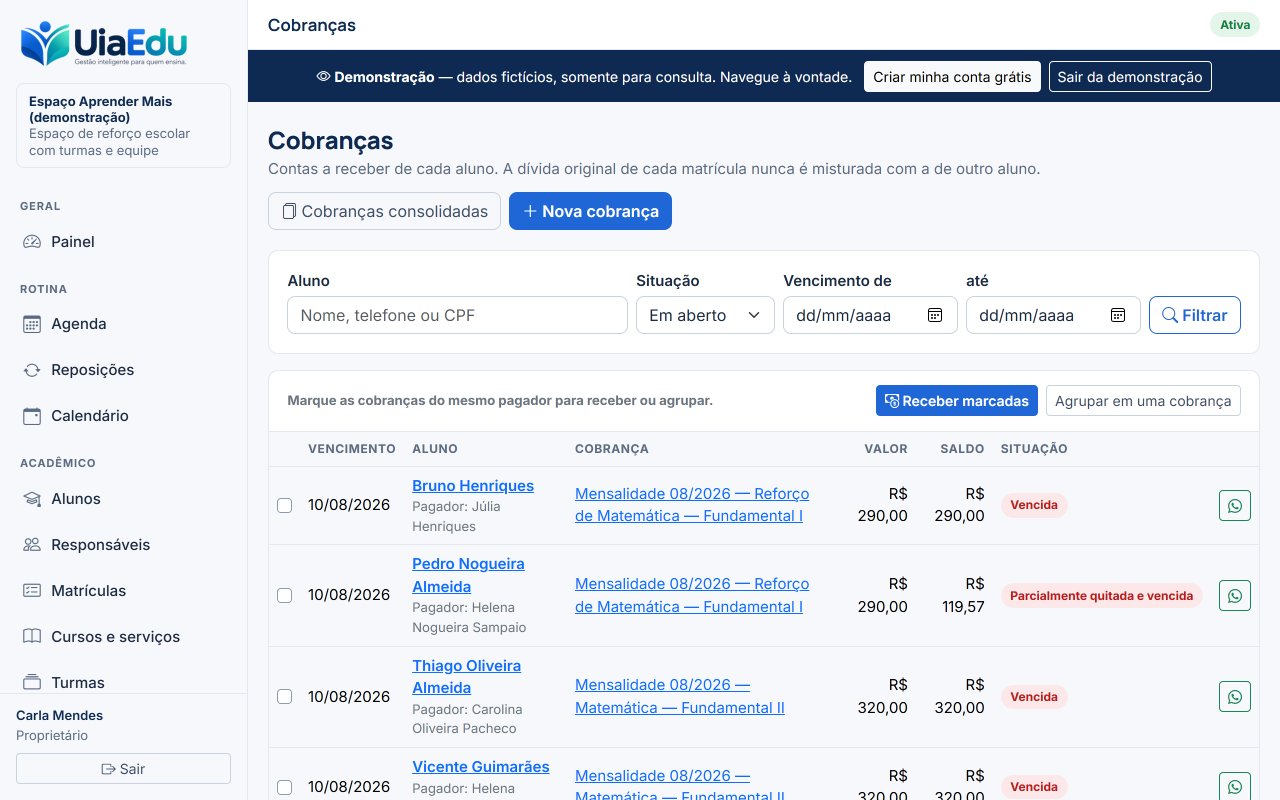The width and height of the screenshot is (1280, 800).
Task: Click the Parcialmente quitada e vencida badge
Action: pos(1101,595)
